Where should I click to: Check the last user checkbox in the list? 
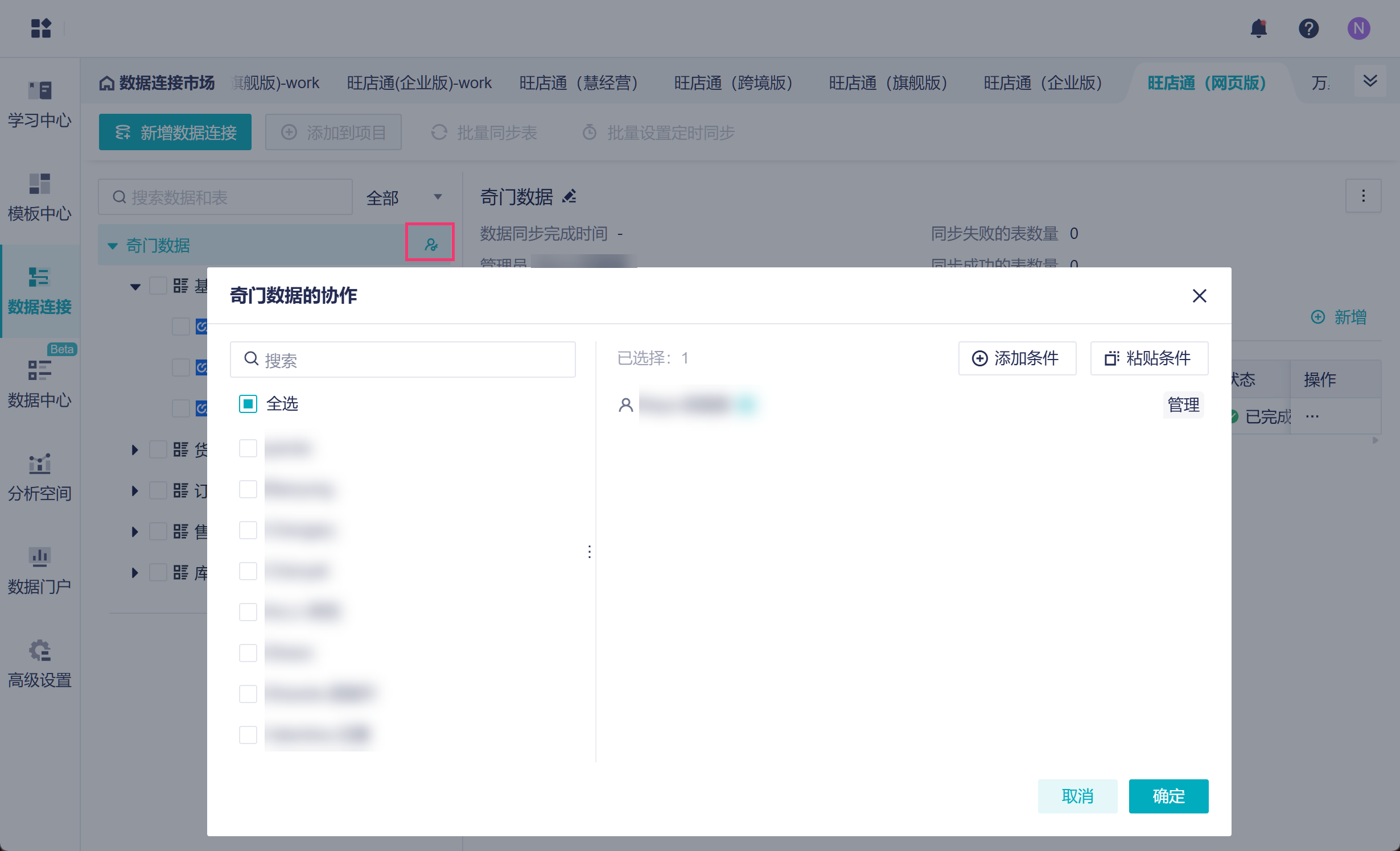click(248, 735)
